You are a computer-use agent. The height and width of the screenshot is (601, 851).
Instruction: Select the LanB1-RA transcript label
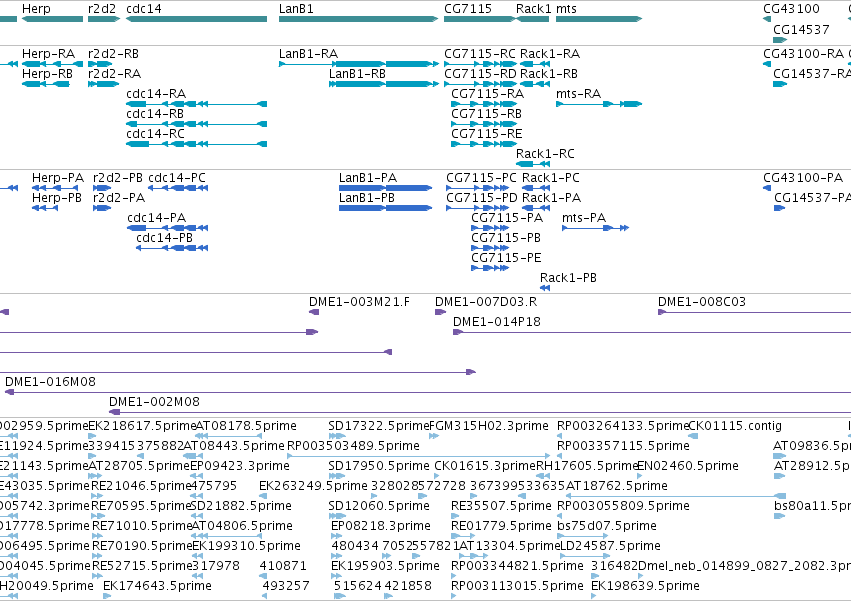pos(308,54)
